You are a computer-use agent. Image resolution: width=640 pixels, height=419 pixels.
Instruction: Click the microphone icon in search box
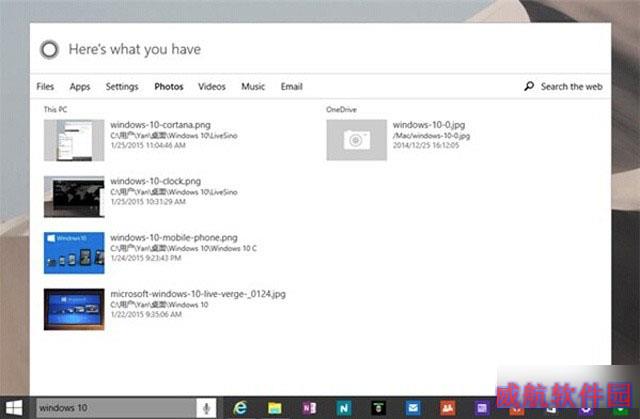click(x=207, y=408)
